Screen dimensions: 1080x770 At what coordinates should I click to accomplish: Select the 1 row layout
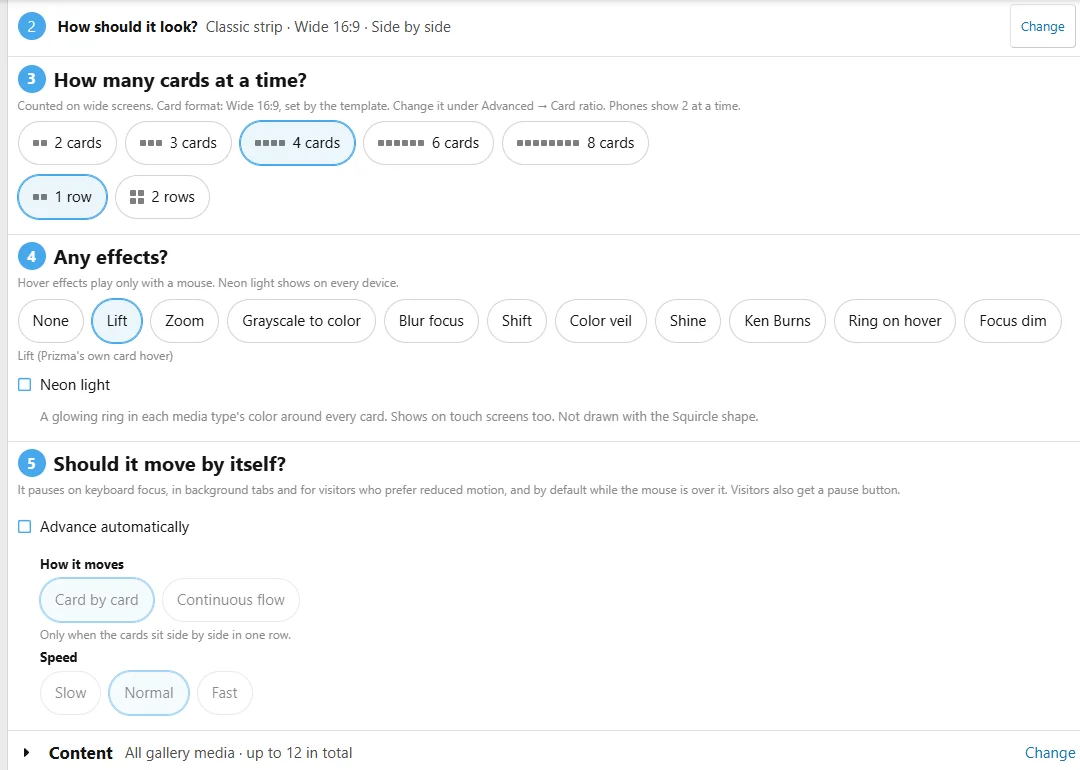(x=63, y=197)
